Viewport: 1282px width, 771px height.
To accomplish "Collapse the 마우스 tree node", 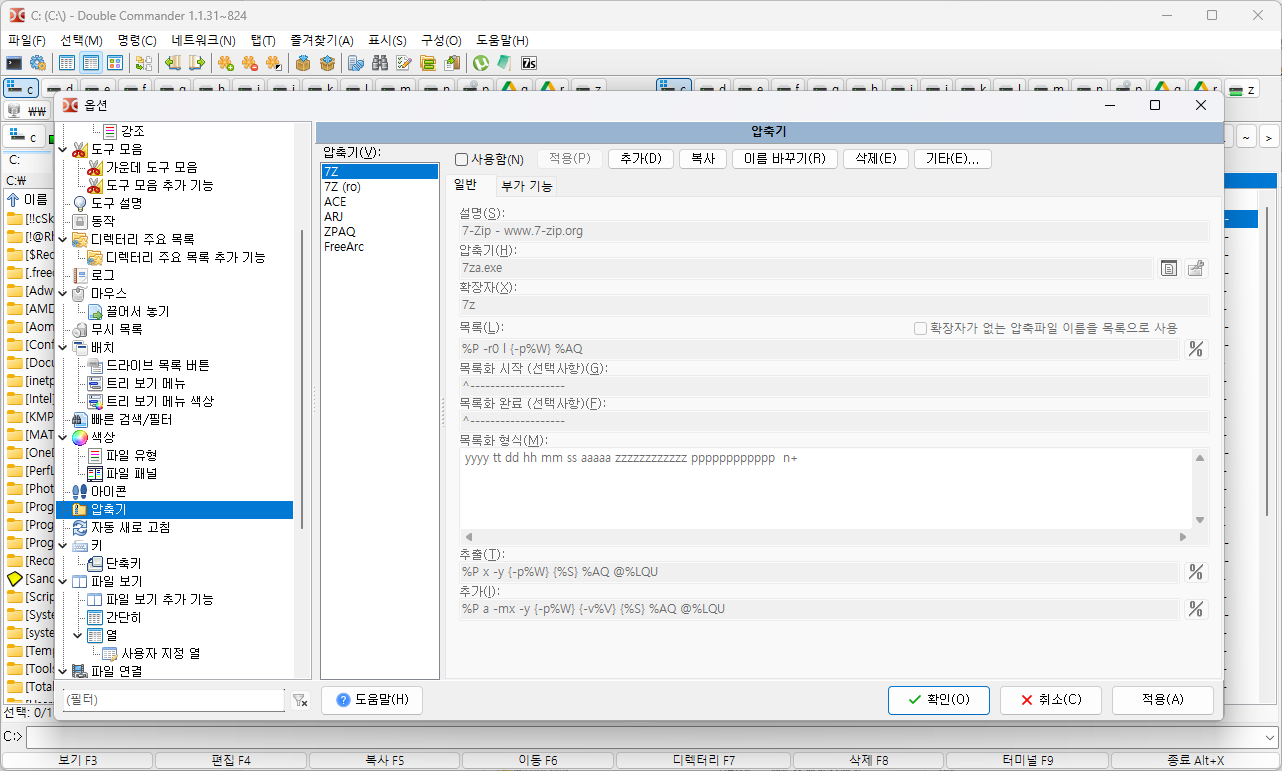I will coord(64,293).
